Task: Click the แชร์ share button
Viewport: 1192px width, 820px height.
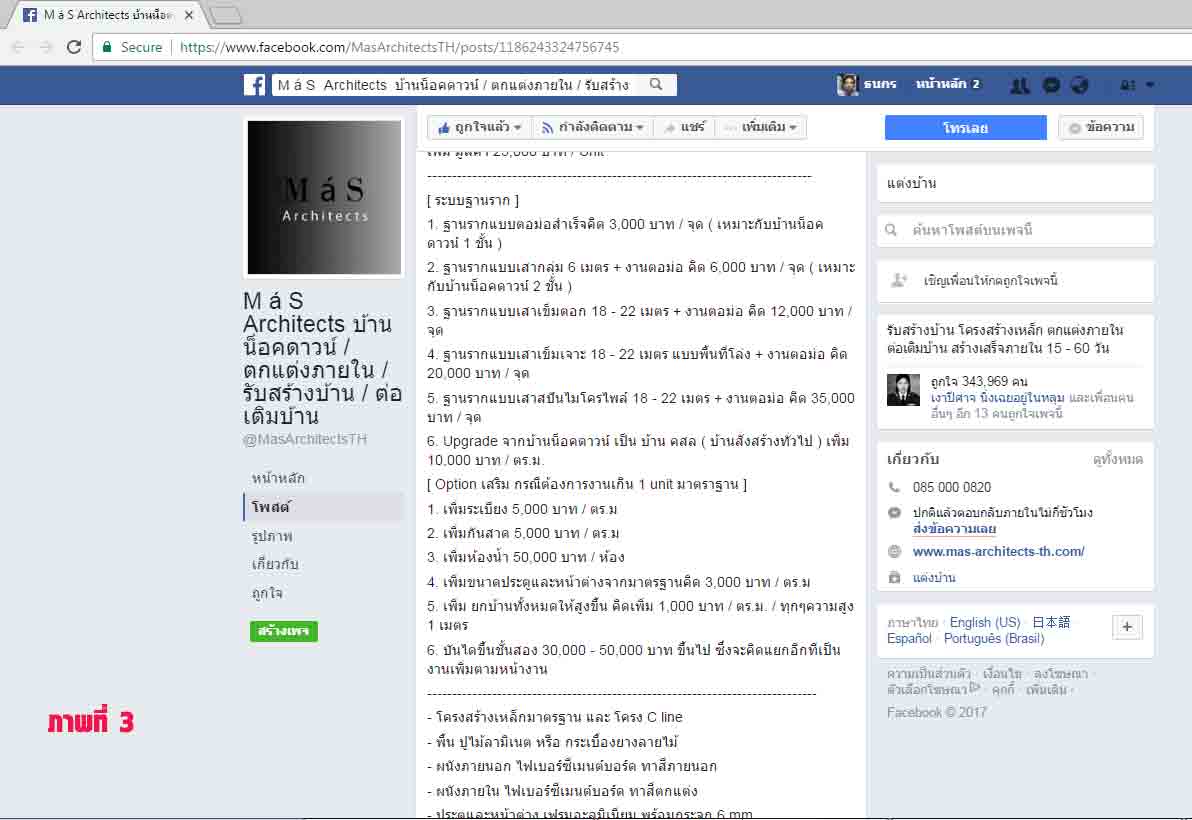Action: tap(686, 127)
